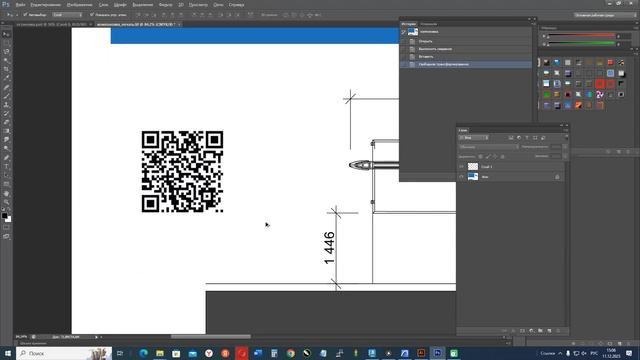Open the History panel flyout menu
The height and width of the screenshot is (360, 640).
click(x=533, y=24)
